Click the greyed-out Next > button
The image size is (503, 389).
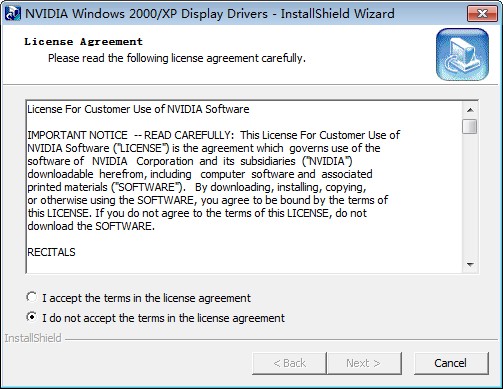(x=364, y=363)
